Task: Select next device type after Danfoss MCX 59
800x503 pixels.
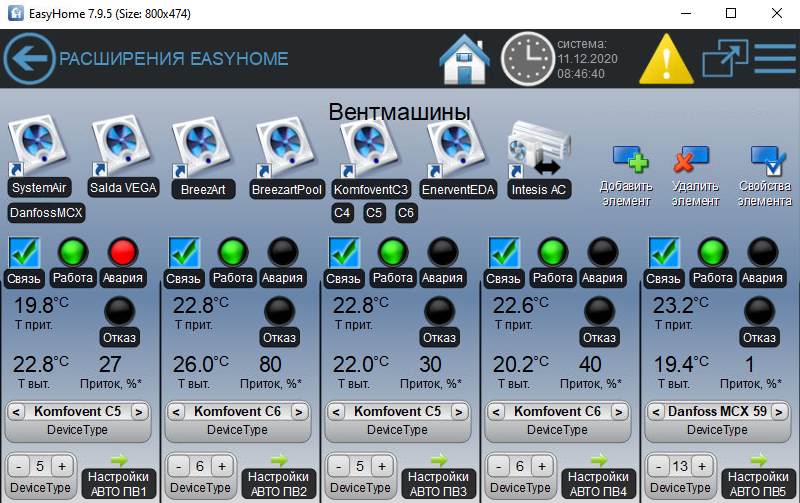Action: [x=779, y=411]
